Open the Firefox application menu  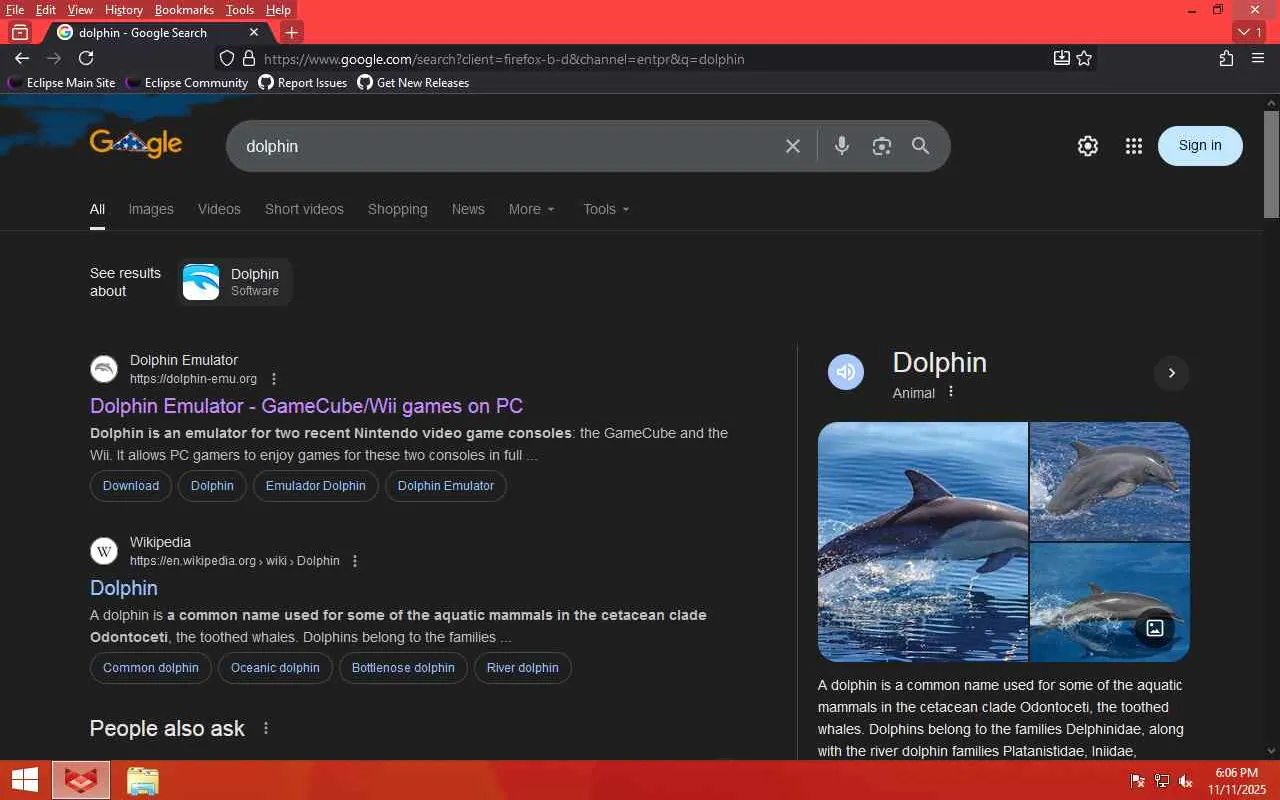pos(1258,58)
